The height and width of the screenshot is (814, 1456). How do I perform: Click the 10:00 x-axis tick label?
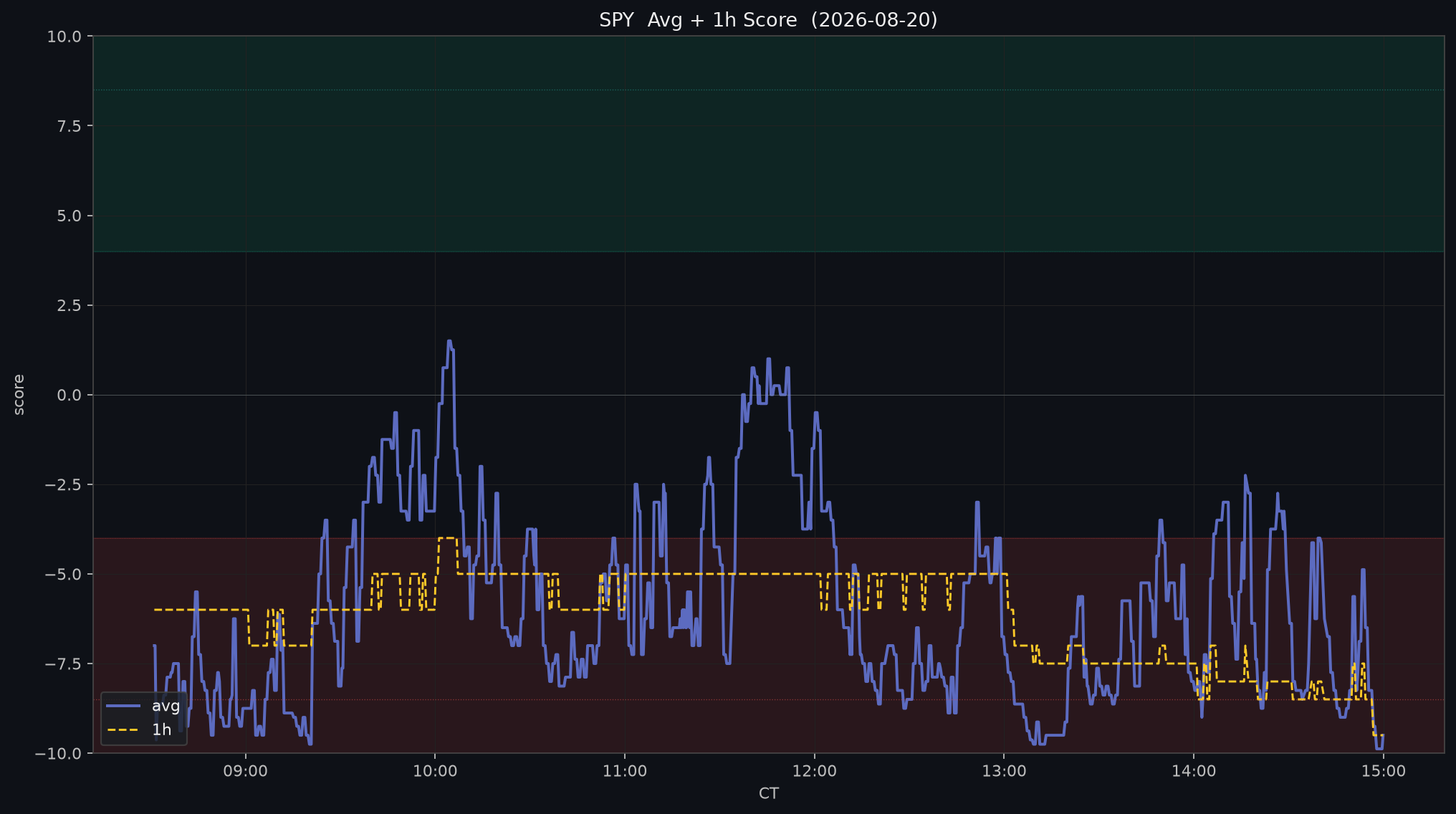pyautogui.click(x=435, y=771)
